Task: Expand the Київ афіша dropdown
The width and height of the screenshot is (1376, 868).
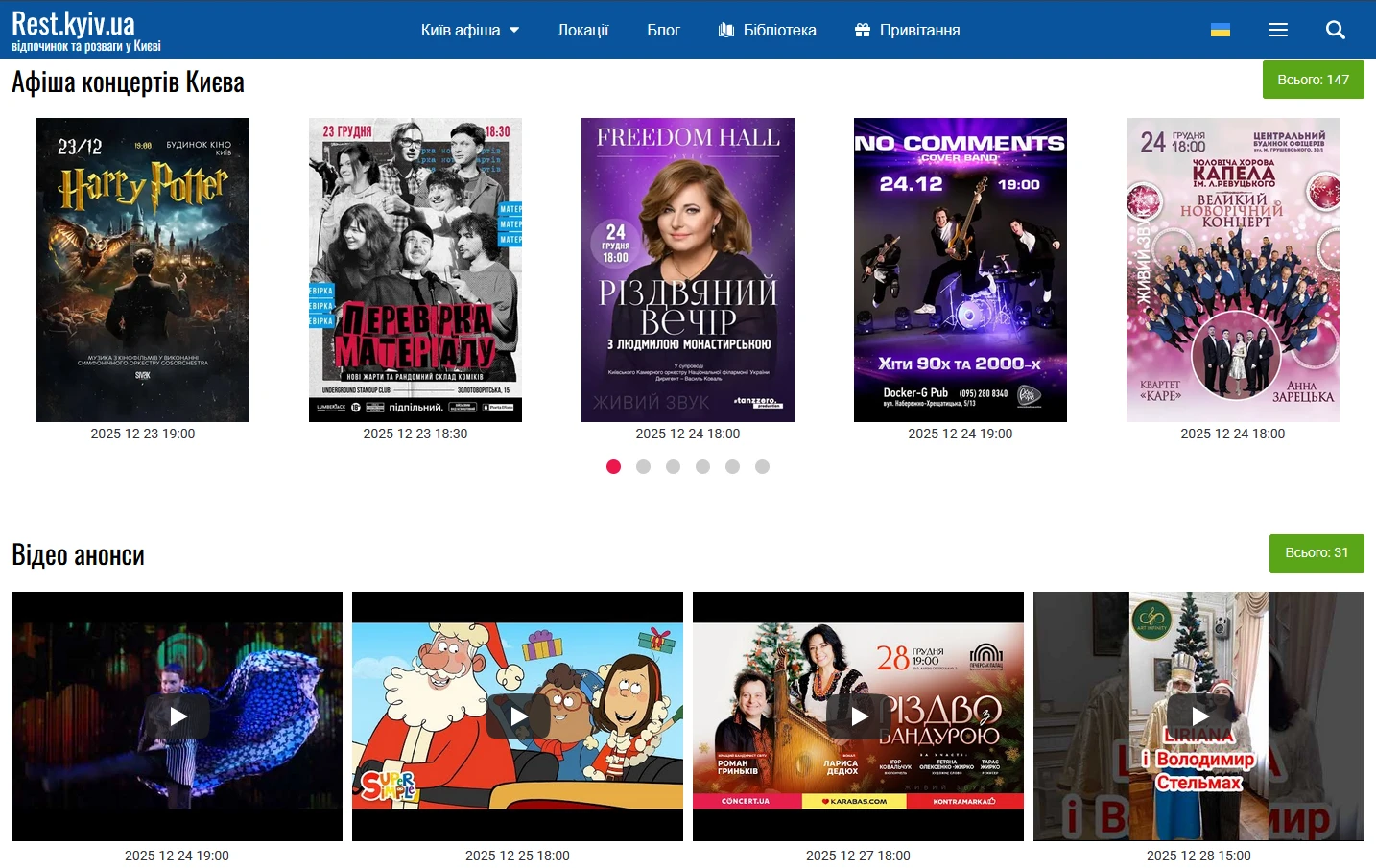Action: click(469, 30)
